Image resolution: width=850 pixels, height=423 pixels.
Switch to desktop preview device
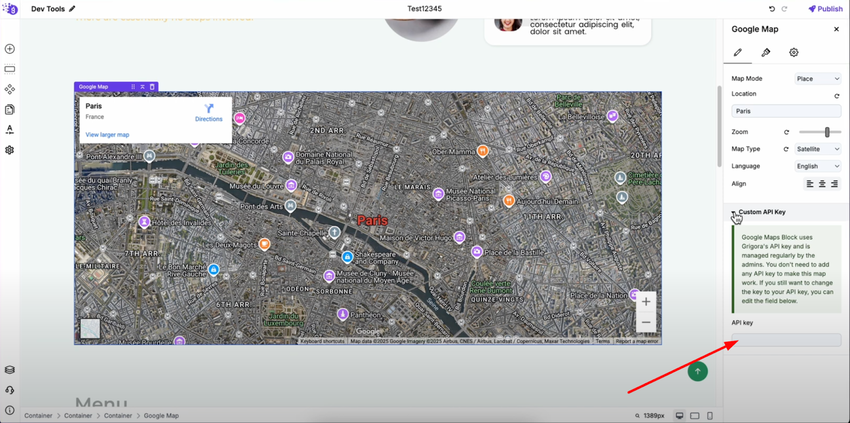(x=679, y=415)
